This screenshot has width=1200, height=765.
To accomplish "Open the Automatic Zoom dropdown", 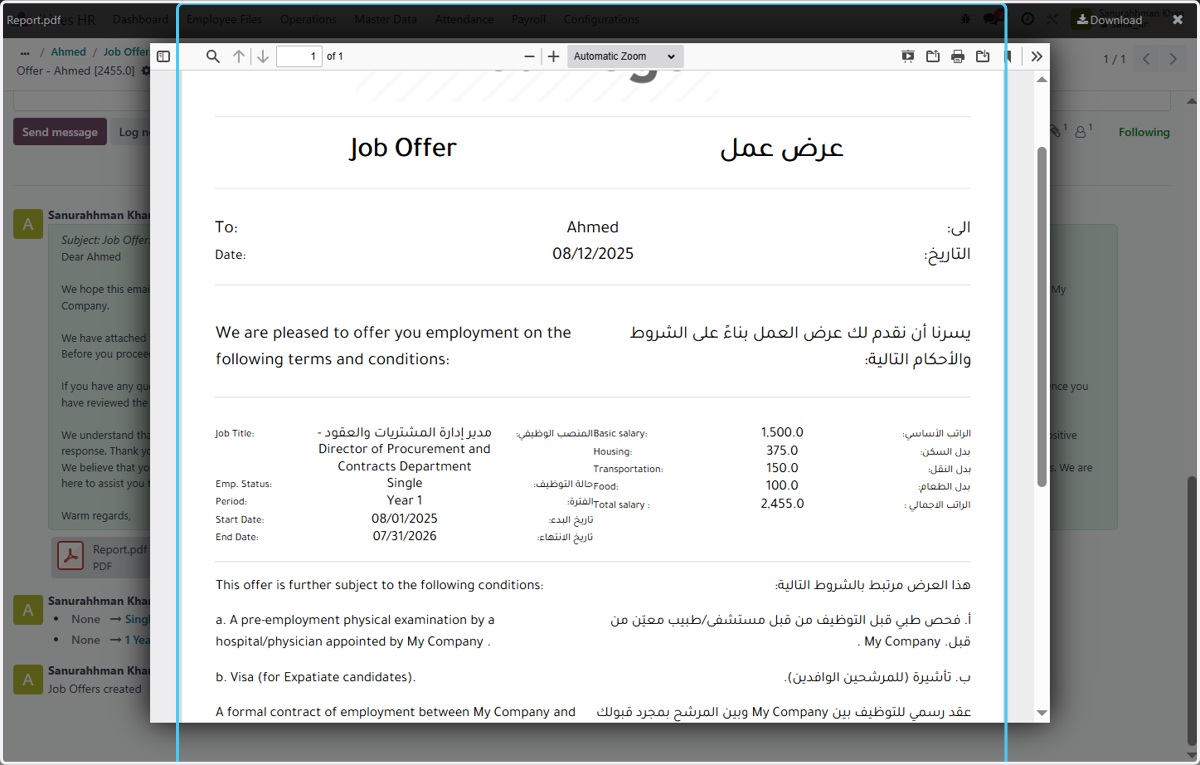I will [x=625, y=57].
